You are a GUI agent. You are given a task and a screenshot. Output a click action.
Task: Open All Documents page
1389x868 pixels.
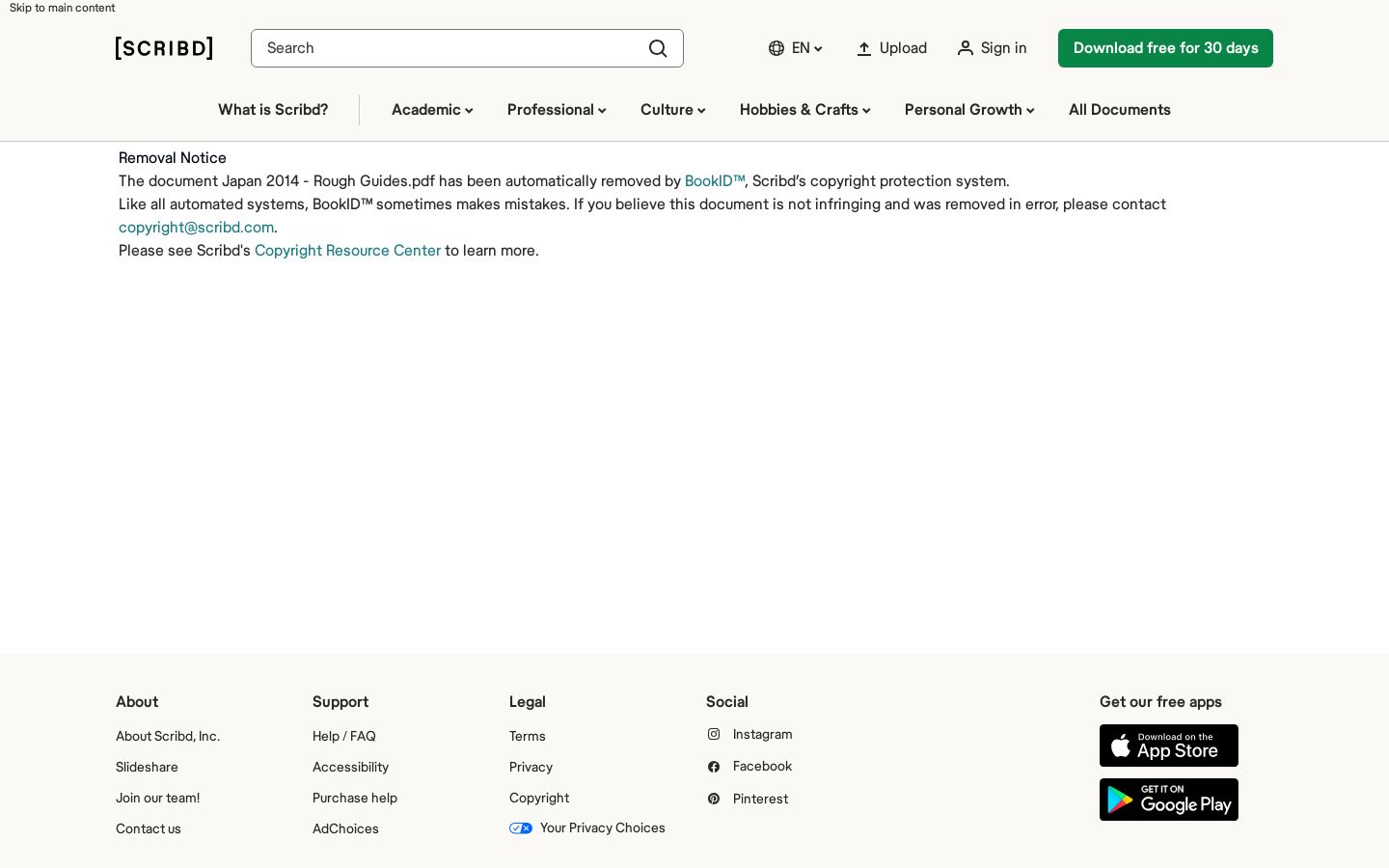pos(1120,110)
